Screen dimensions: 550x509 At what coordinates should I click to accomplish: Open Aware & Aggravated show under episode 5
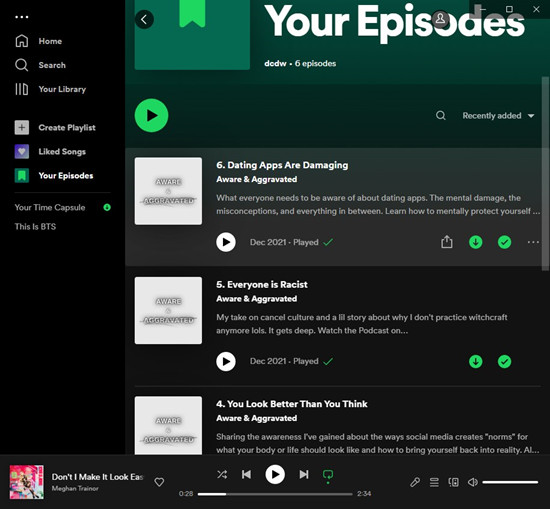[x=256, y=299]
